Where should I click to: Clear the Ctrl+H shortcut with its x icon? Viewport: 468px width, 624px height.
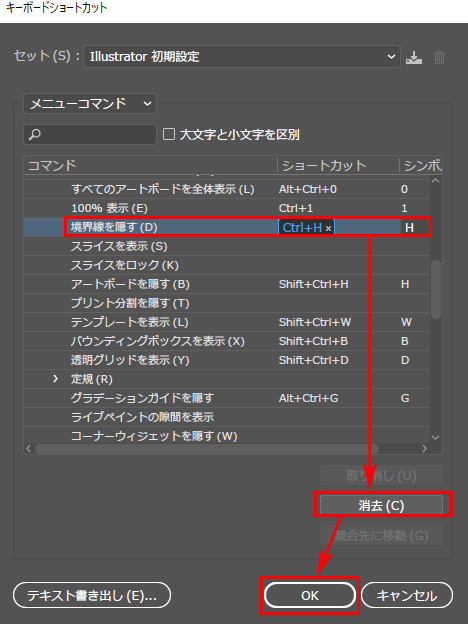(328, 228)
